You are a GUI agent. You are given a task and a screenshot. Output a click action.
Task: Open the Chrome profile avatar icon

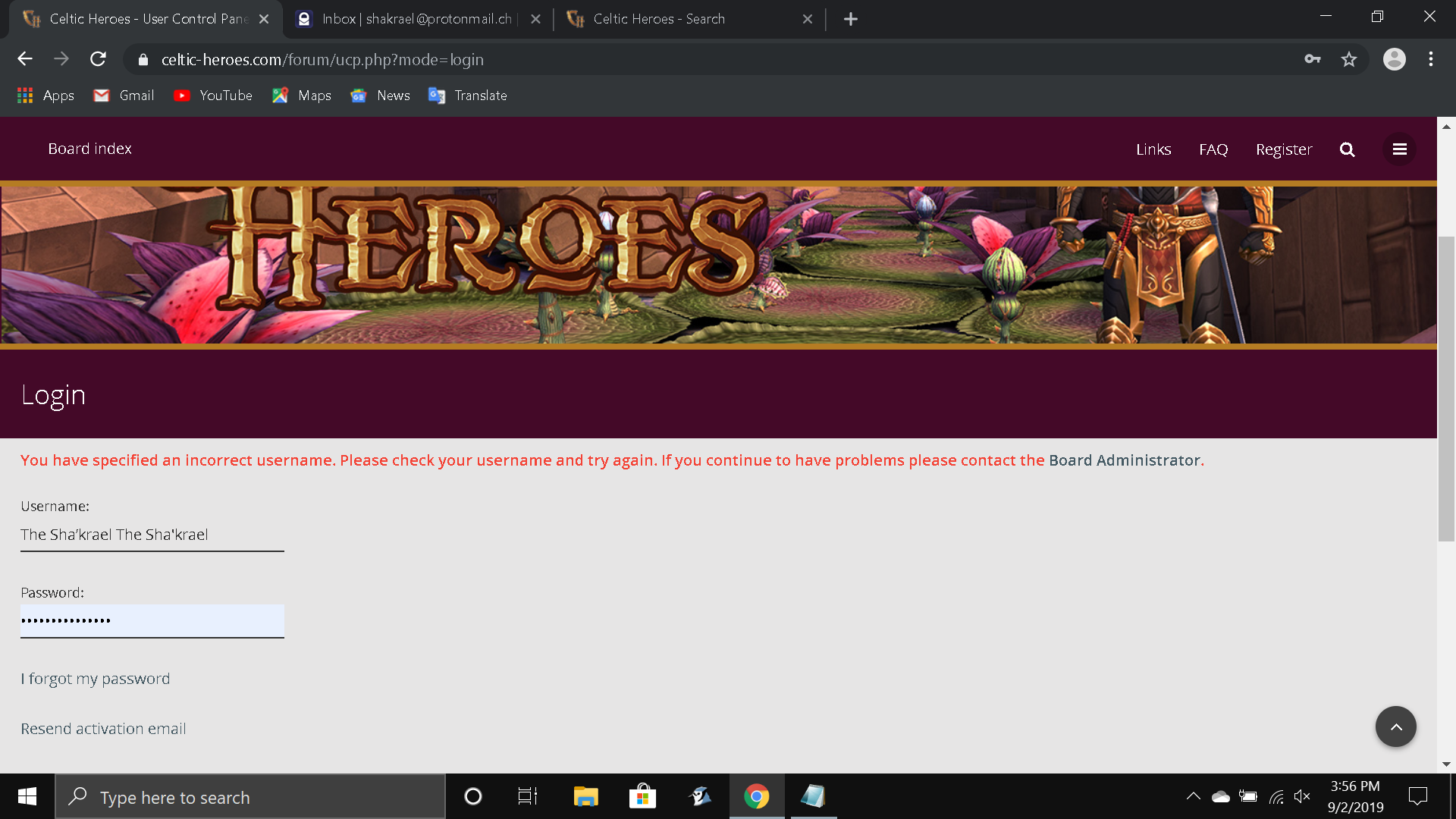click(1394, 59)
